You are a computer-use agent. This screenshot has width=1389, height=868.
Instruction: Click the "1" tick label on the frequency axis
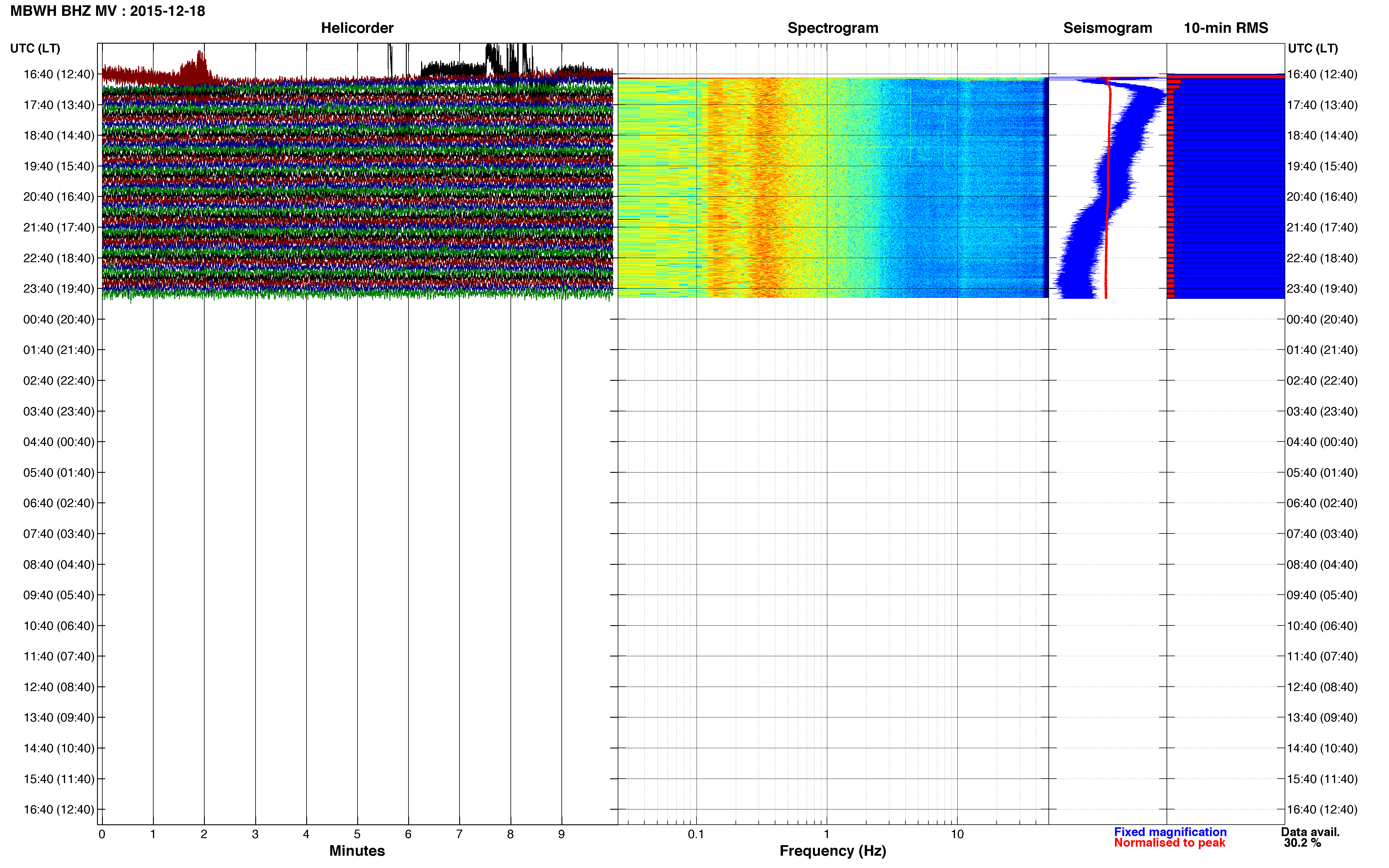[826, 834]
